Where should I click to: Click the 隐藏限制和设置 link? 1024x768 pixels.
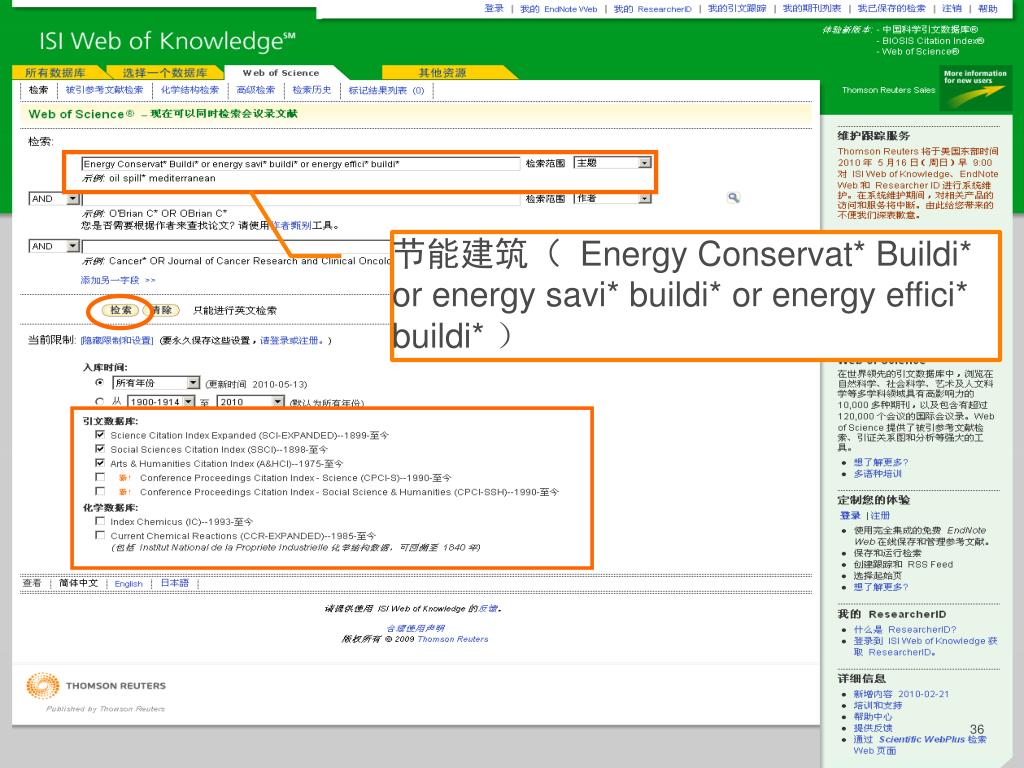pyautogui.click(x=117, y=340)
